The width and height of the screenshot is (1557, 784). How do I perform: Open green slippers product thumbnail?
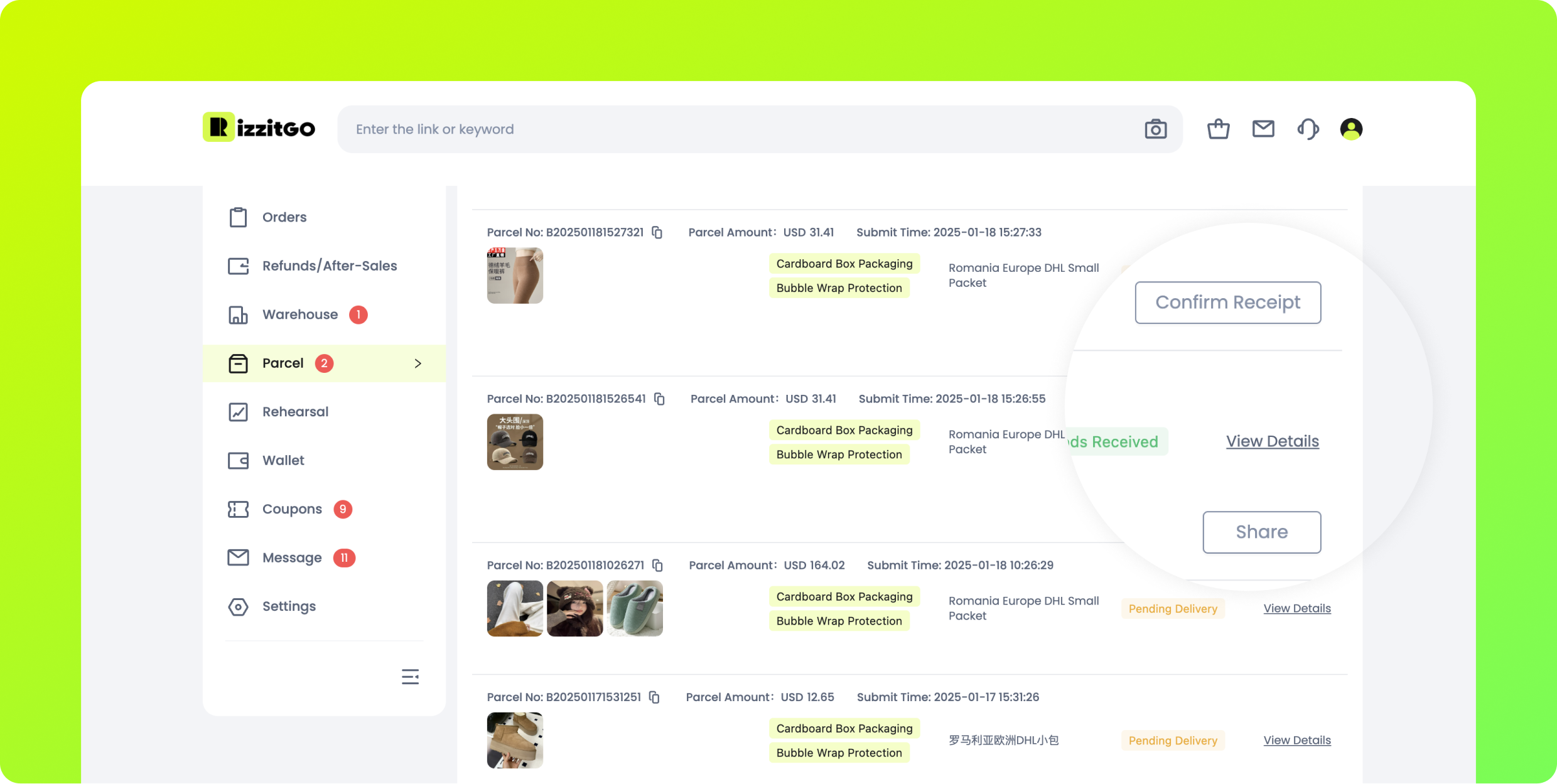click(635, 608)
